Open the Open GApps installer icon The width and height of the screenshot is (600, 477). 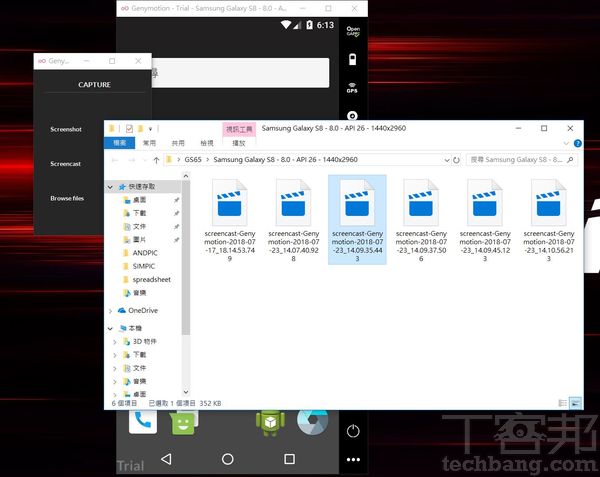point(352,30)
